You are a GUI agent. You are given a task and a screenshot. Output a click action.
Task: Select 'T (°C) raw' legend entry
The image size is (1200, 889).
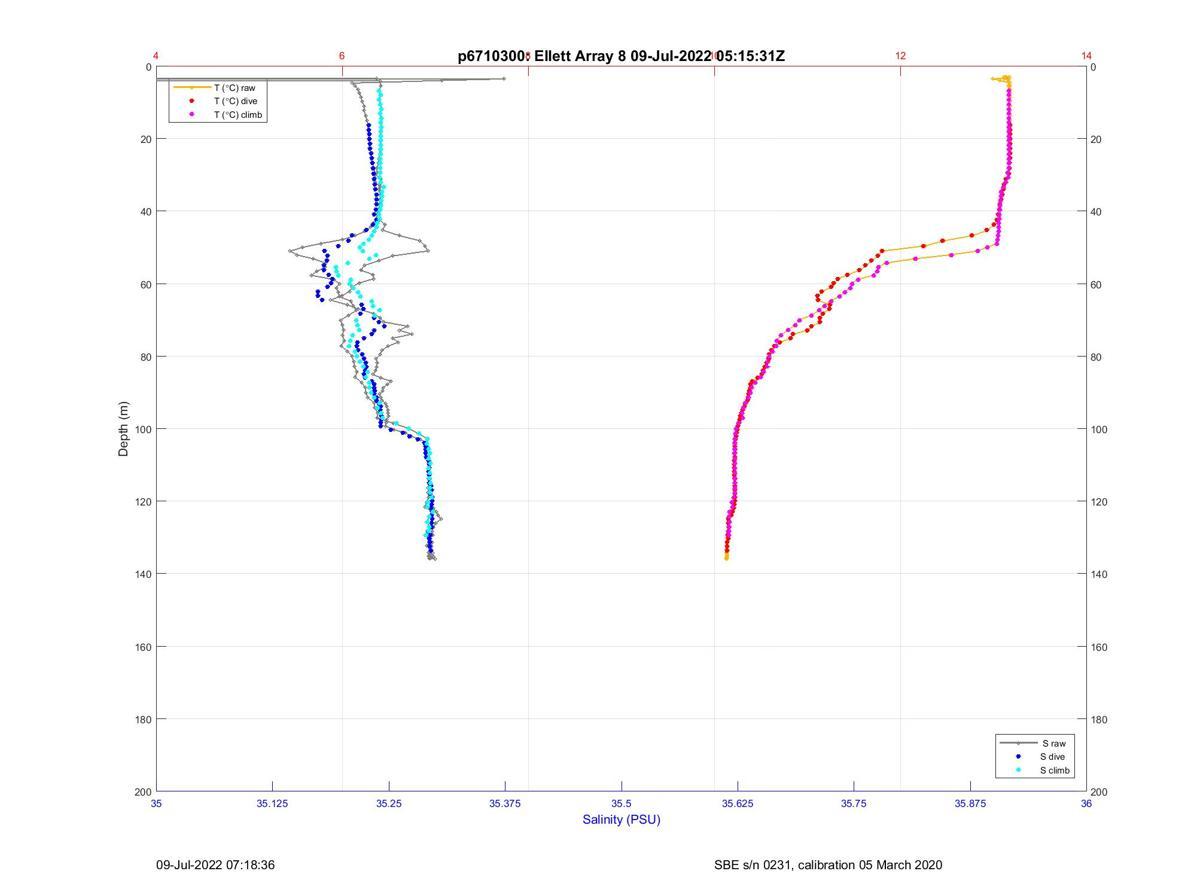coord(216,88)
